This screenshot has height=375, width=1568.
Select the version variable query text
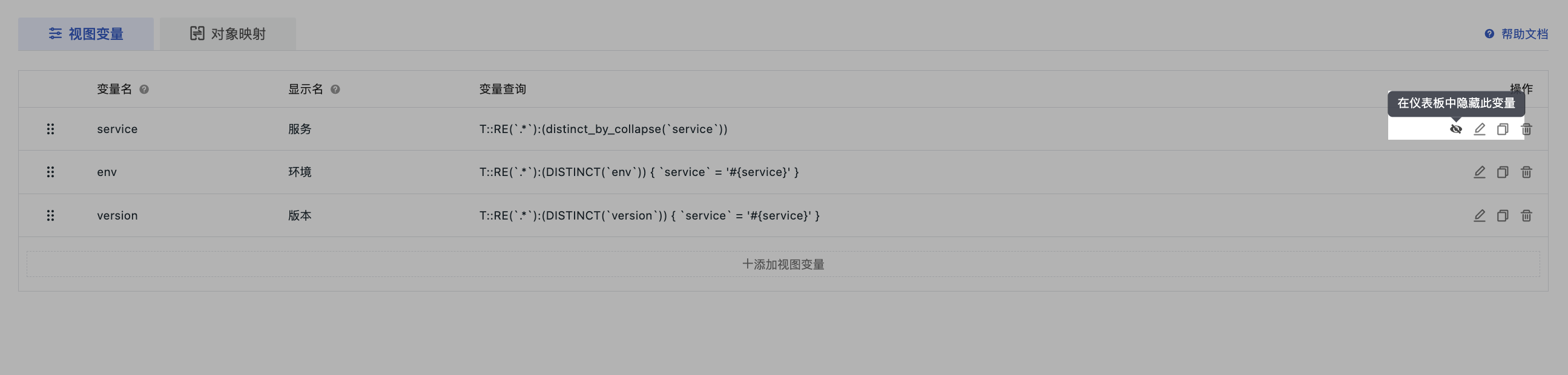tap(649, 215)
